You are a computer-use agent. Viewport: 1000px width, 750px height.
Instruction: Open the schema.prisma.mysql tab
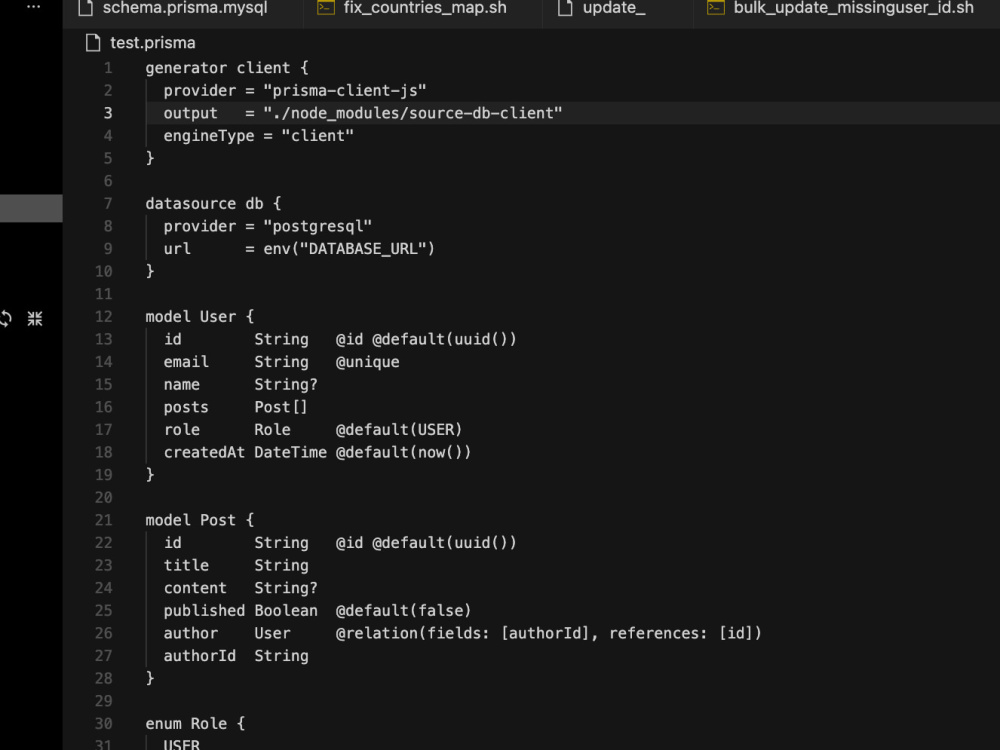coord(185,8)
